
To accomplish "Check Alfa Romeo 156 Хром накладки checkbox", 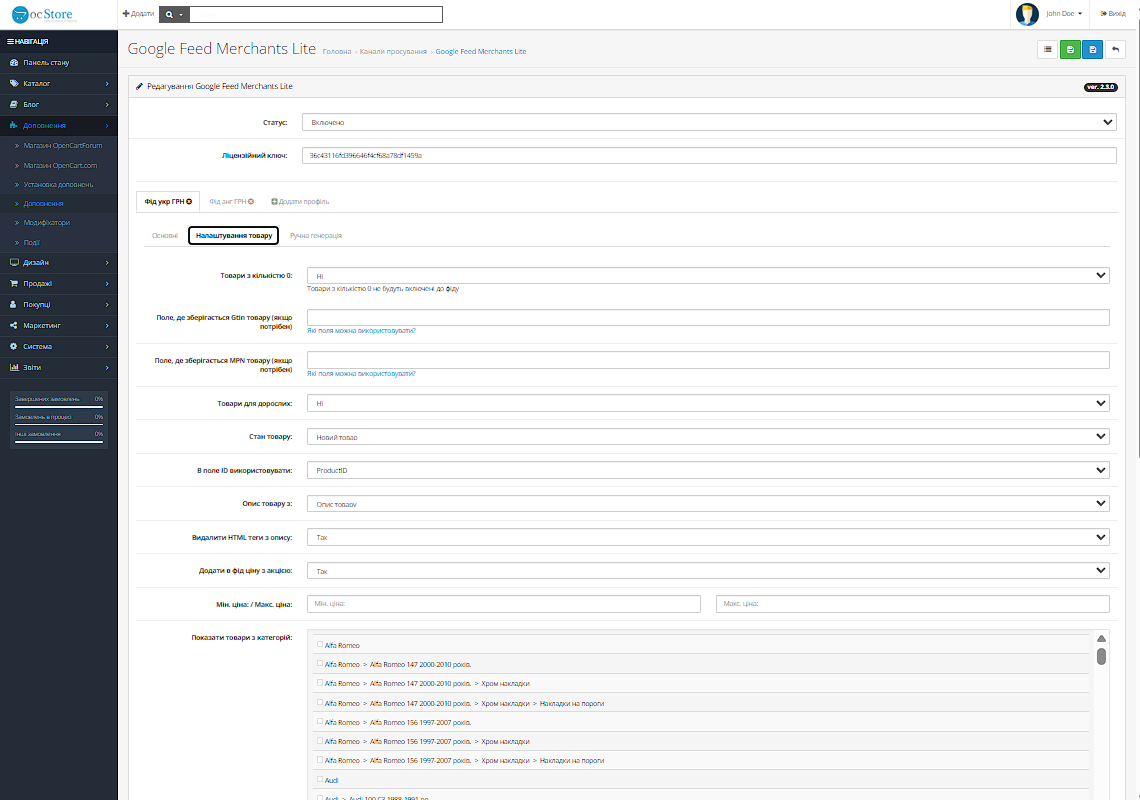I will click(x=320, y=740).
